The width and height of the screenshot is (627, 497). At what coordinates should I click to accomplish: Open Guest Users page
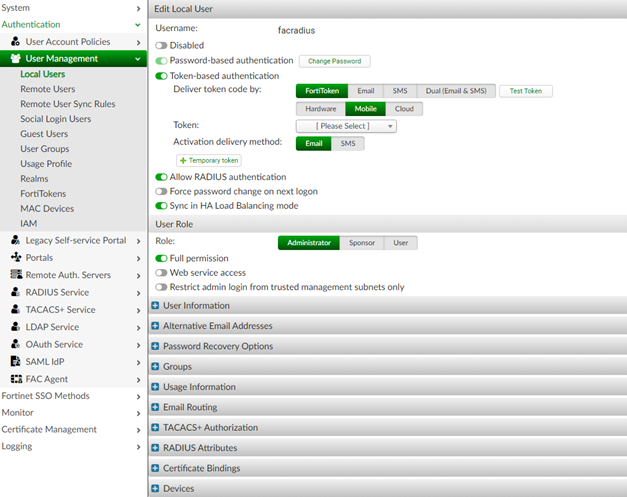(44, 134)
